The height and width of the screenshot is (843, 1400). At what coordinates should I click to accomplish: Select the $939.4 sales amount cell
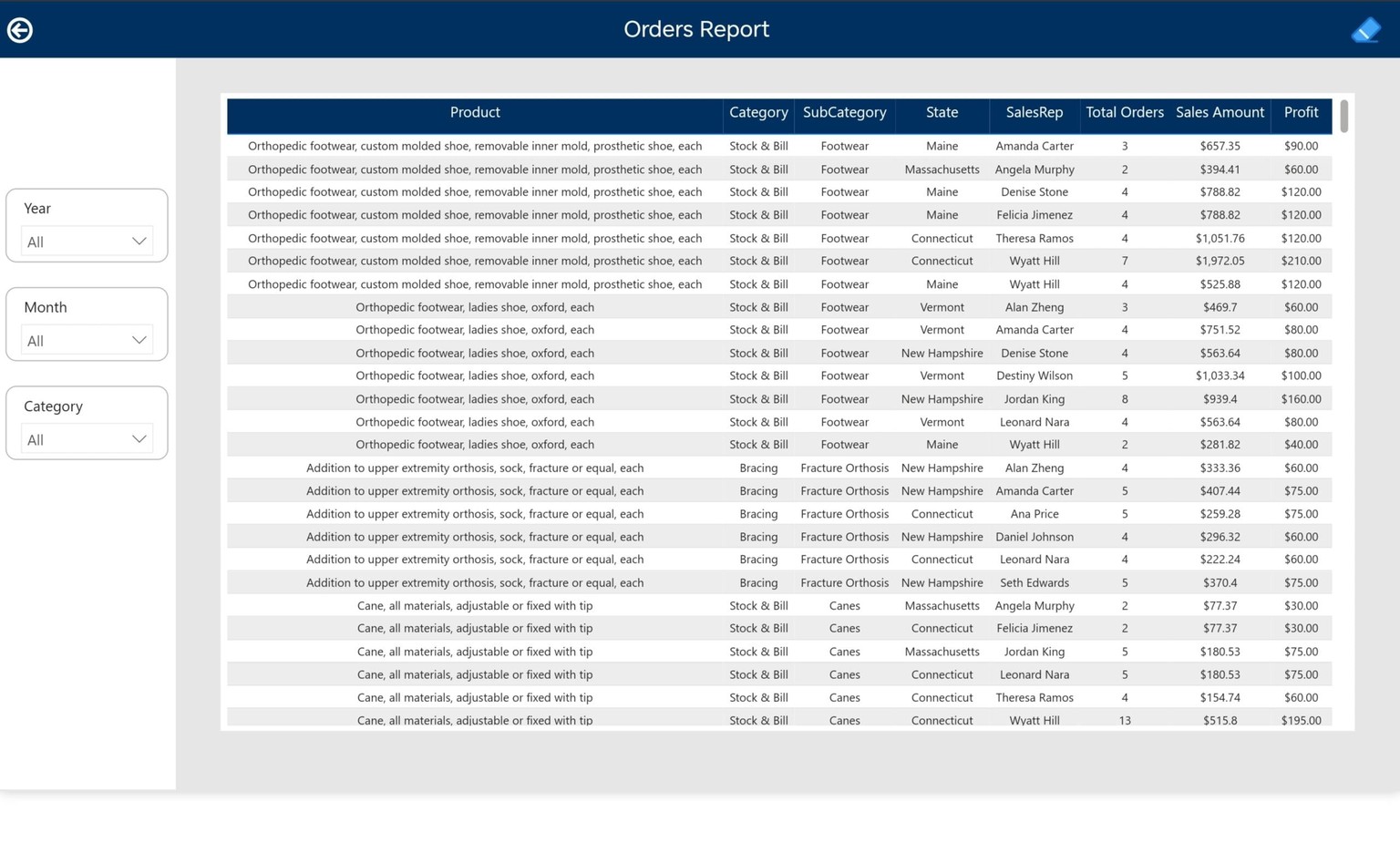point(1220,399)
